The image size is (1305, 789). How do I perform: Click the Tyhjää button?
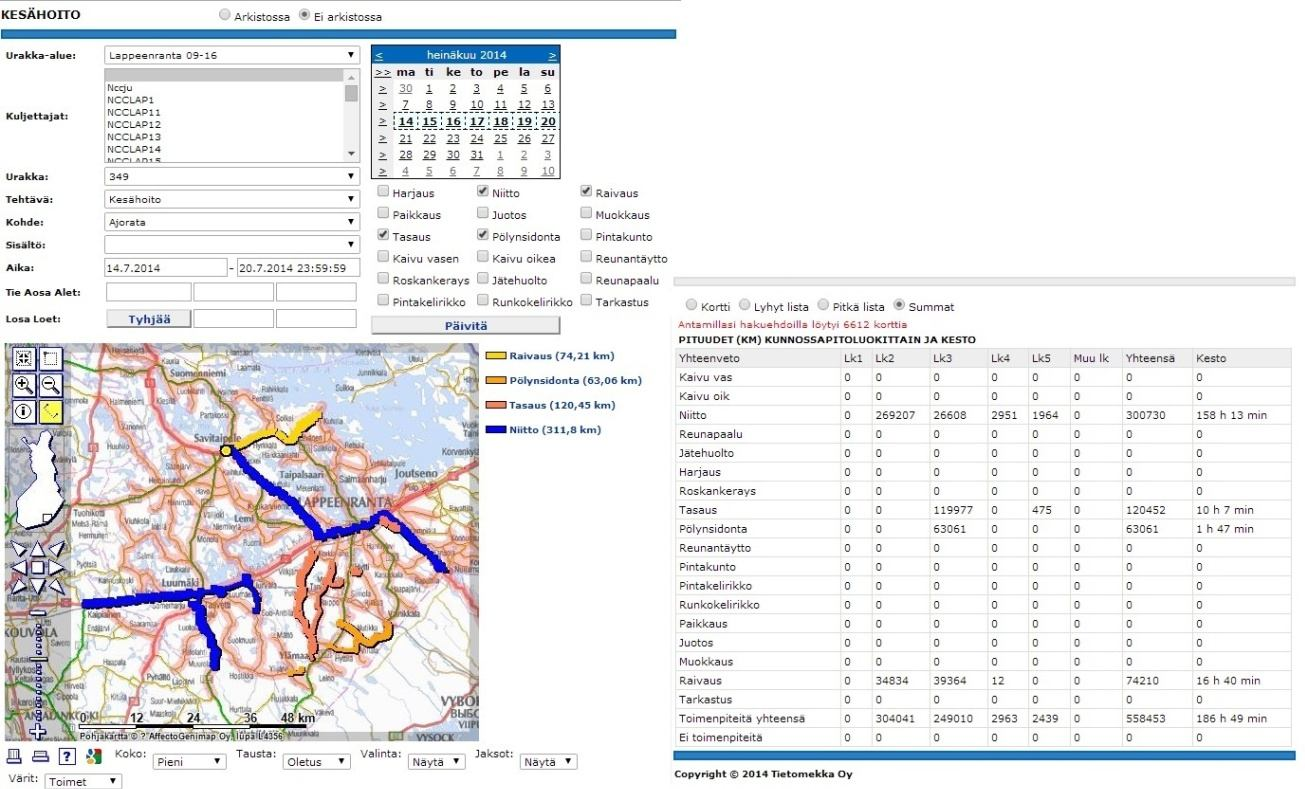(x=148, y=319)
